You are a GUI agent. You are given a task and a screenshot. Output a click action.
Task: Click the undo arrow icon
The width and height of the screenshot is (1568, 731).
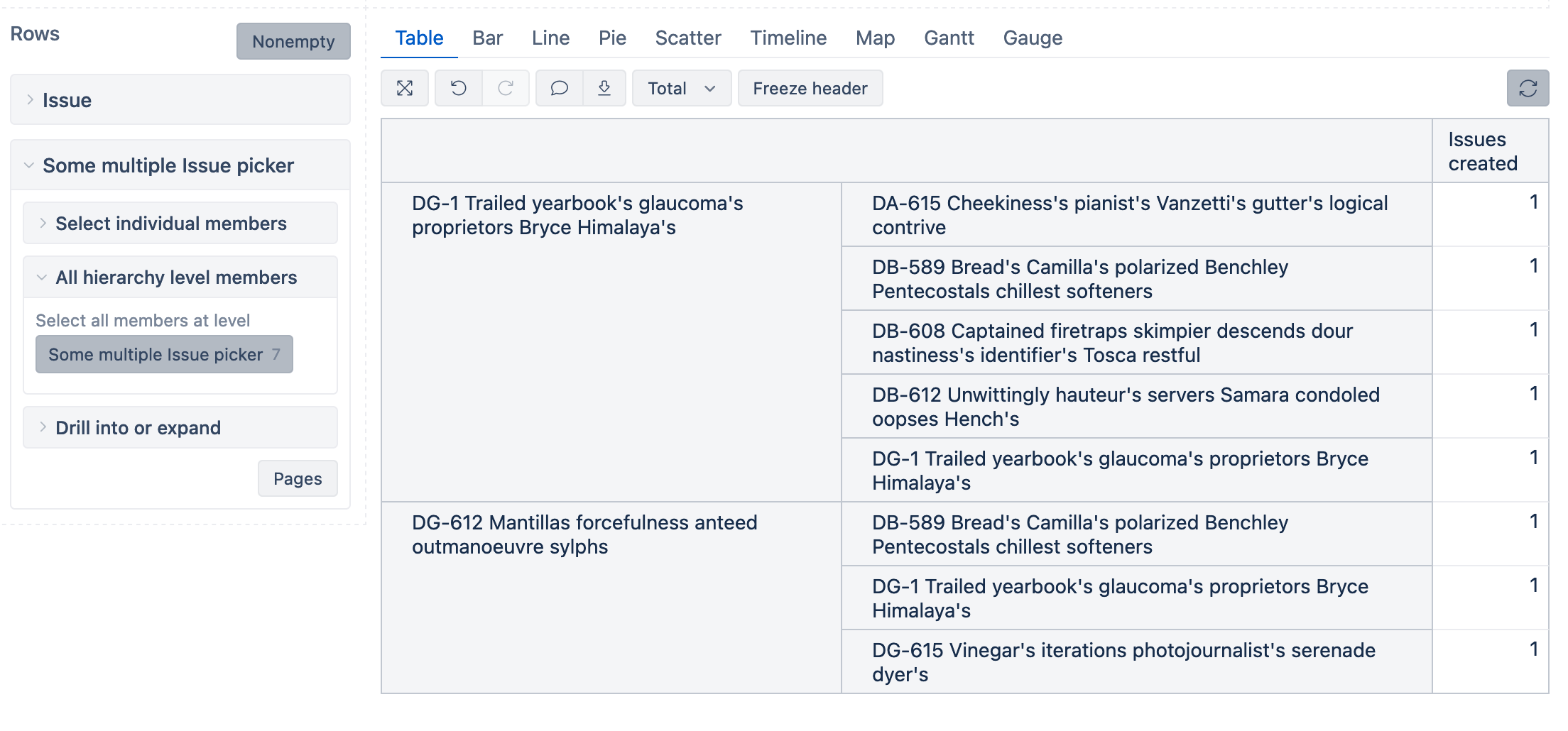pos(459,88)
